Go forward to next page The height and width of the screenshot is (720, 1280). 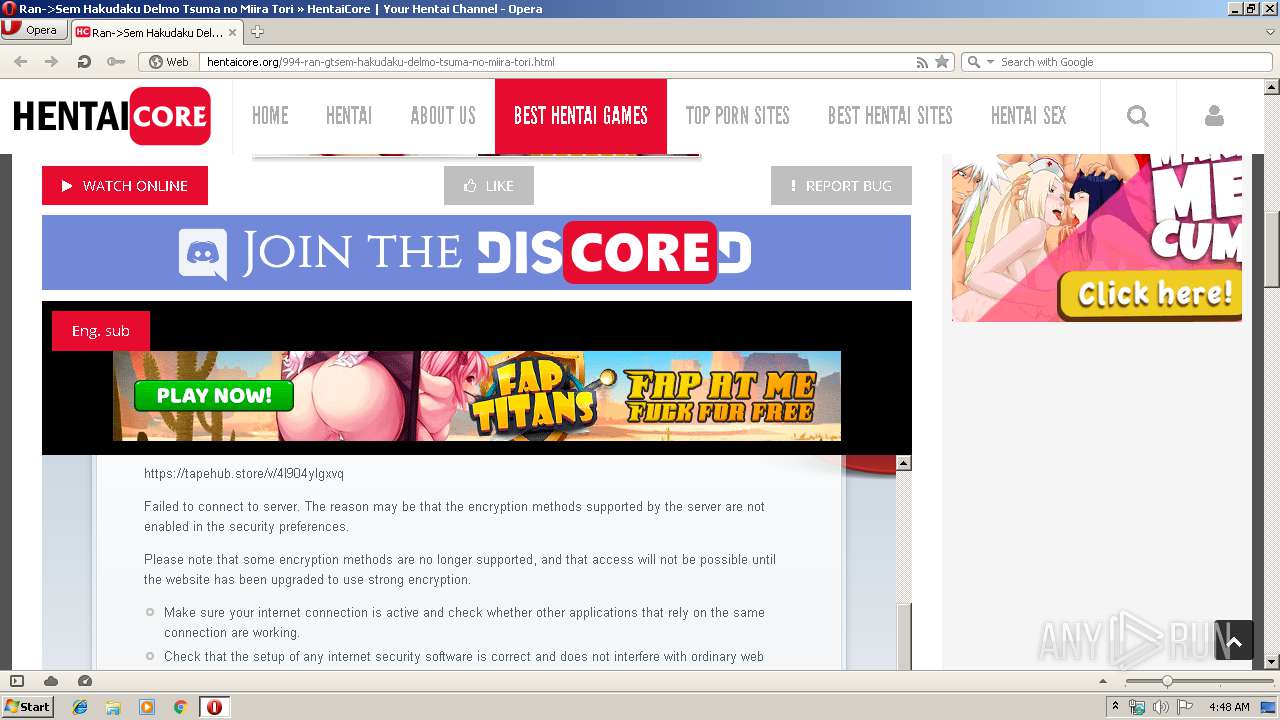point(51,62)
